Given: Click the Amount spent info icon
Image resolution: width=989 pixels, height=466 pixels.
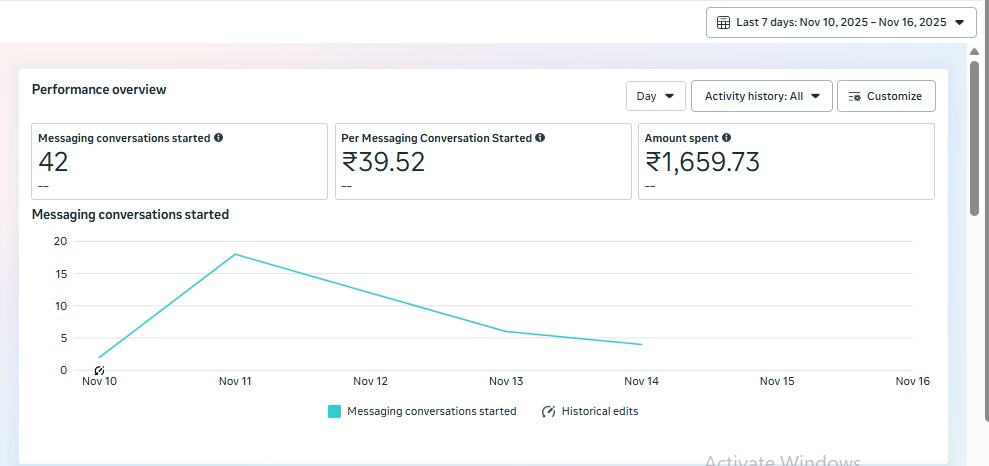Looking at the screenshot, I should click(x=727, y=138).
